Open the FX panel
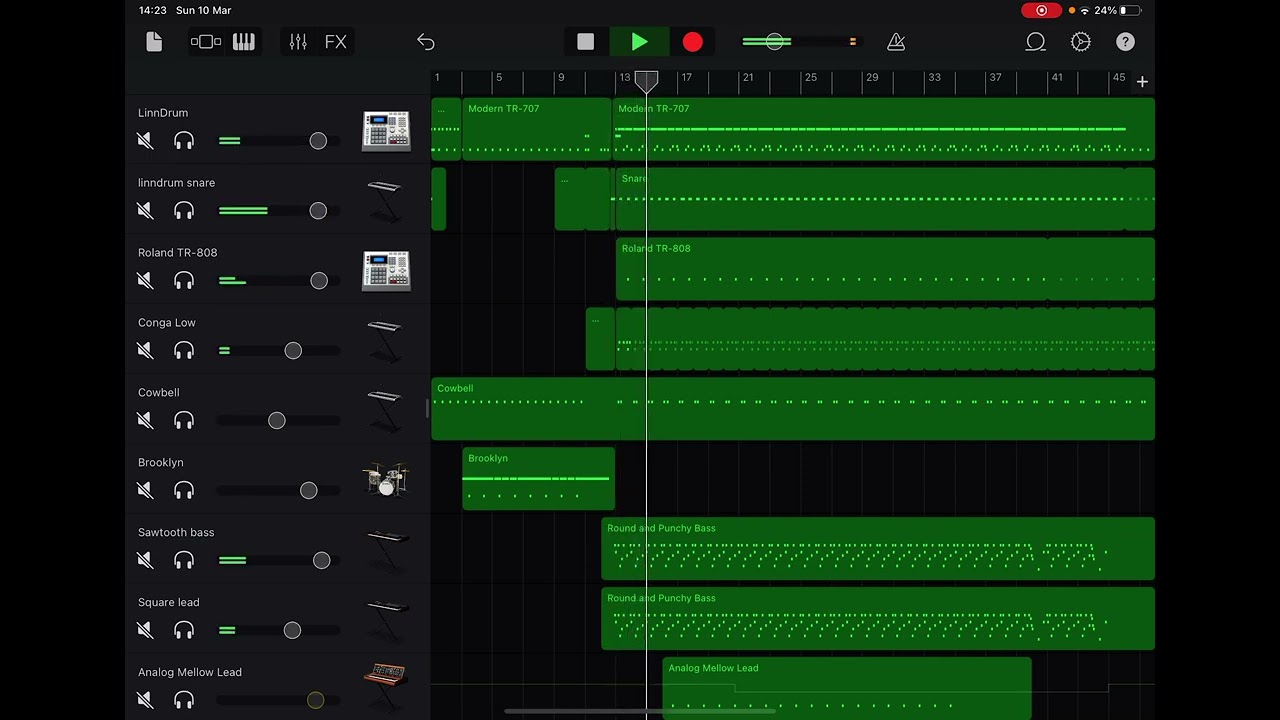This screenshot has height=720, width=1280. [336, 42]
